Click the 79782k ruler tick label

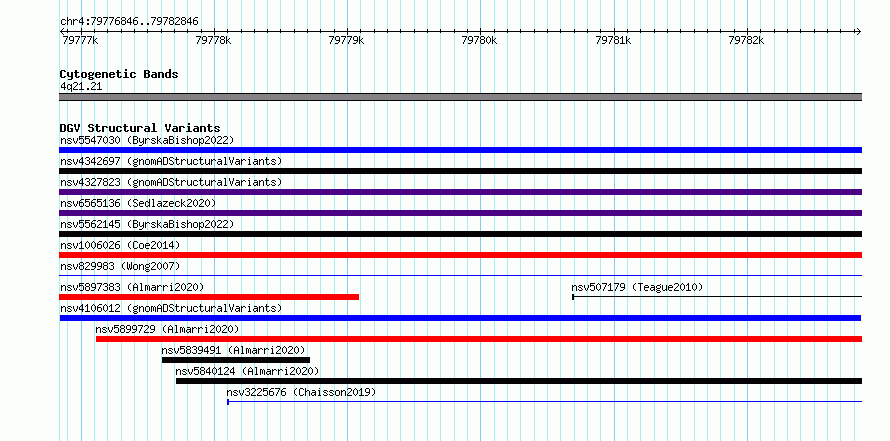[x=746, y=40]
